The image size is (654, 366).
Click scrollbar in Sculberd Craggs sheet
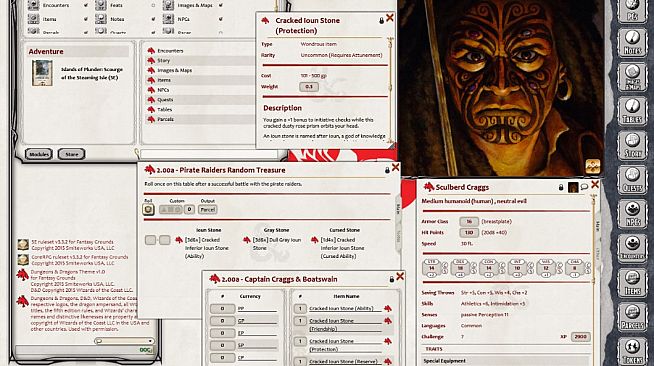(594, 279)
